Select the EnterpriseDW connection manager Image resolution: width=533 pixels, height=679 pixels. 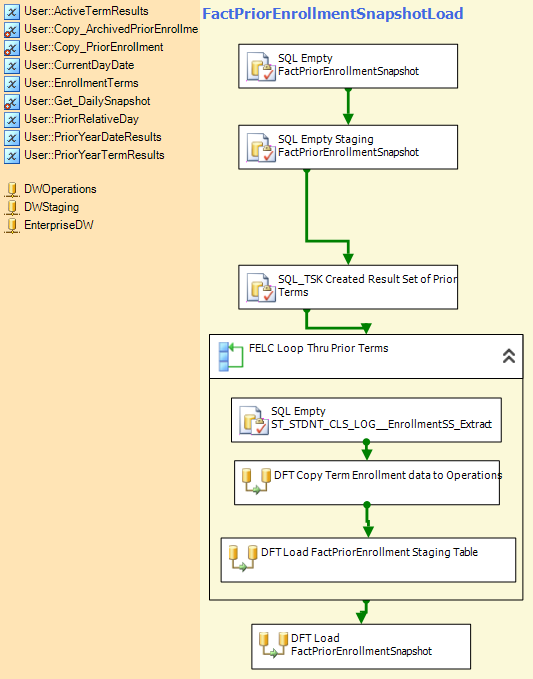[49, 225]
